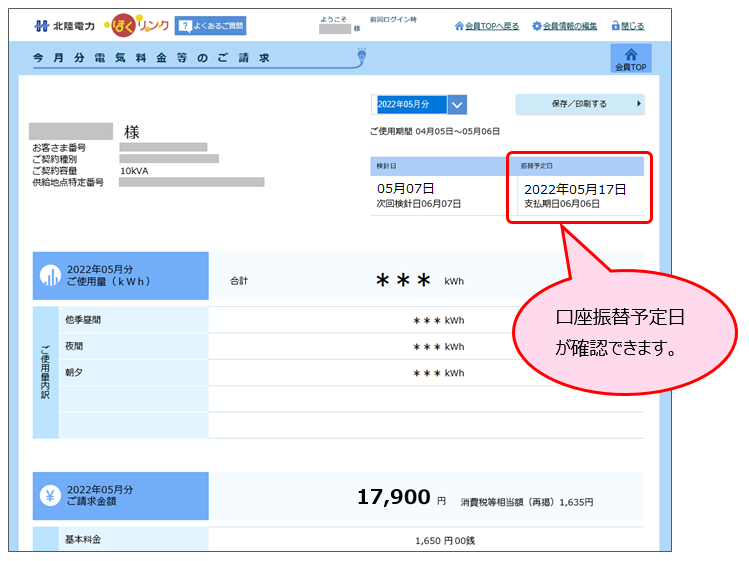The width and height of the screenshot is (749, 561).
Task: Click the 保存/印刷する button
Action: [x=575, y=104]
